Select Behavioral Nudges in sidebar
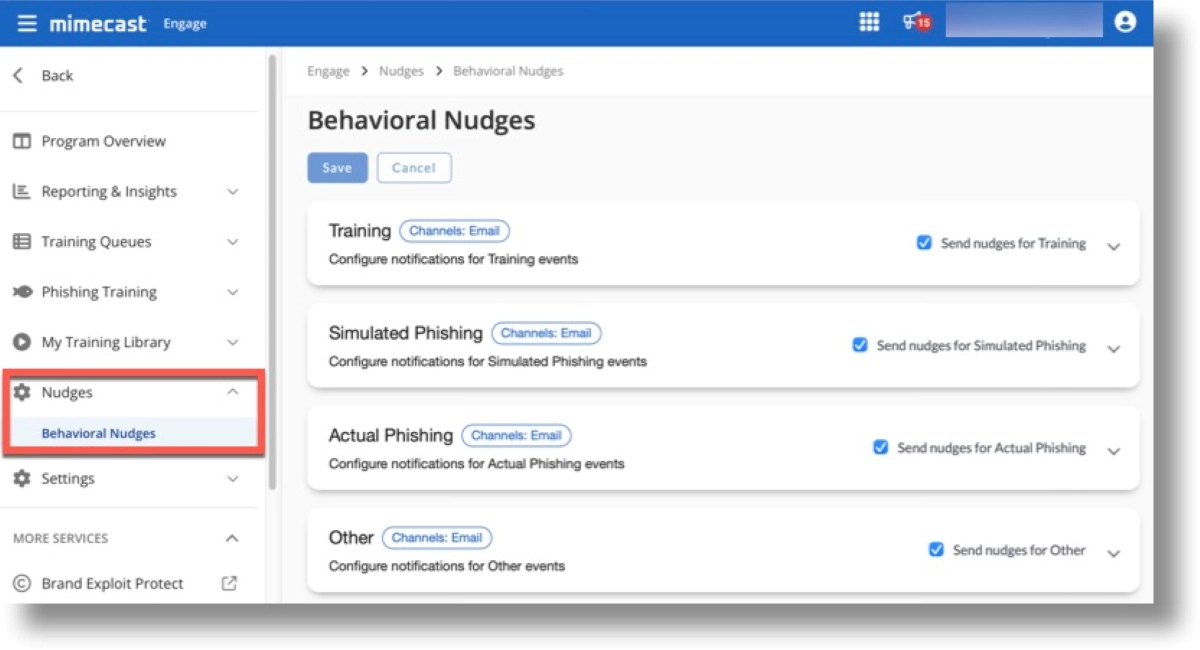 tap(99, 433)
